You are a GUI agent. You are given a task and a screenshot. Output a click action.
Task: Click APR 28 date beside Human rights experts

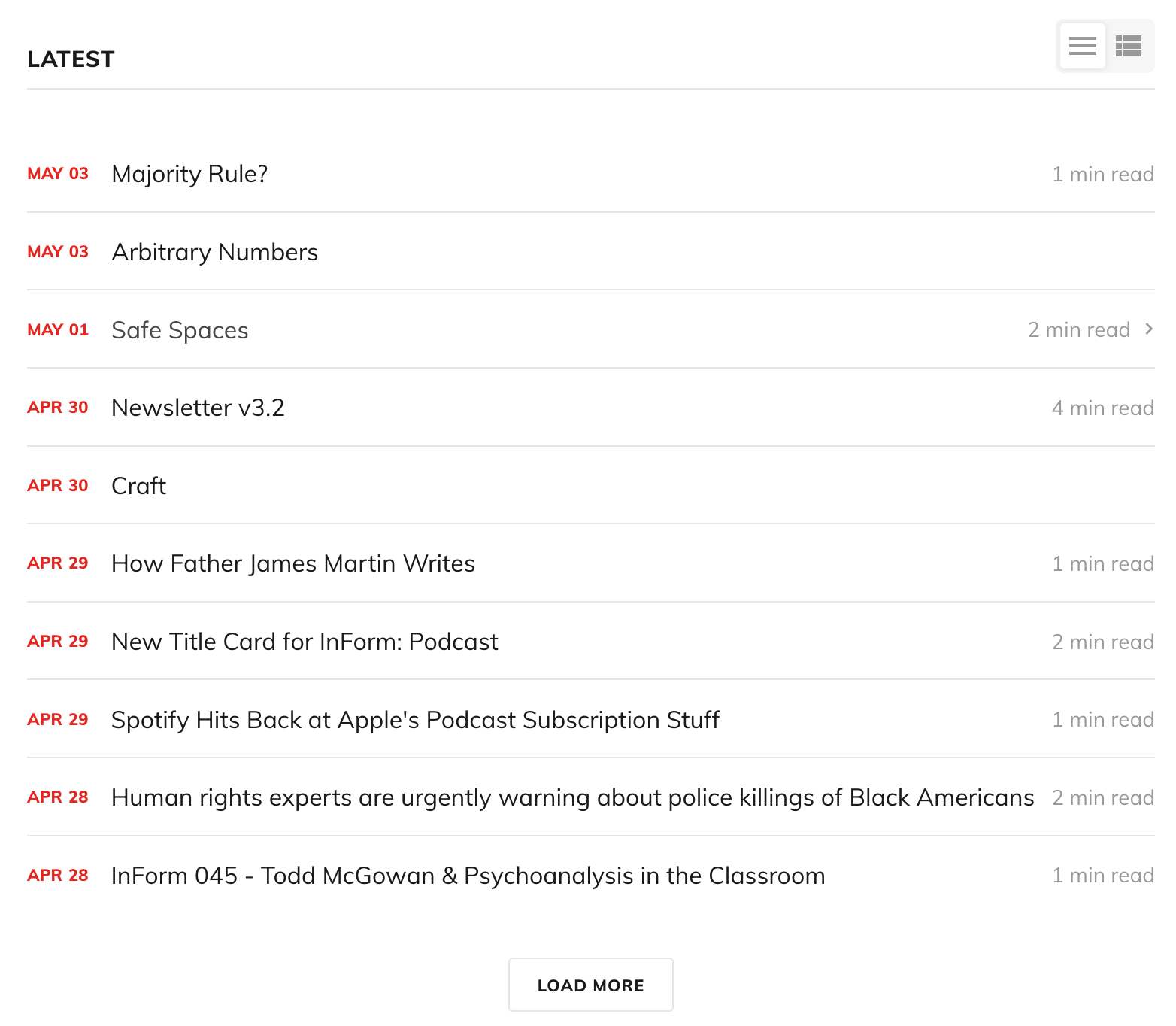pyautogui.click(x=58, y=797)
